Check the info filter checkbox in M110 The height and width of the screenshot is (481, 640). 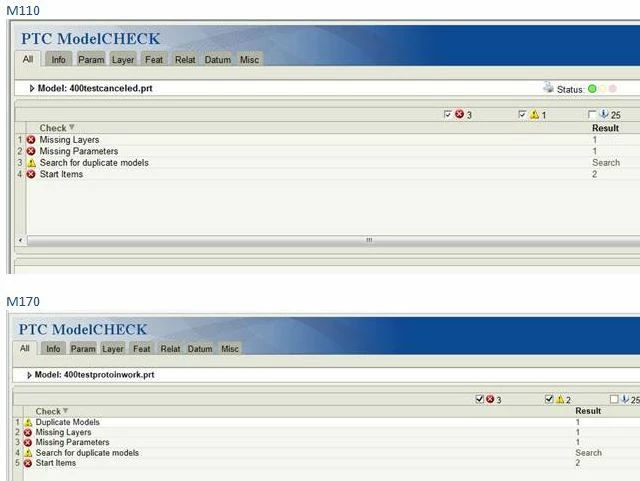pos(592,114)
